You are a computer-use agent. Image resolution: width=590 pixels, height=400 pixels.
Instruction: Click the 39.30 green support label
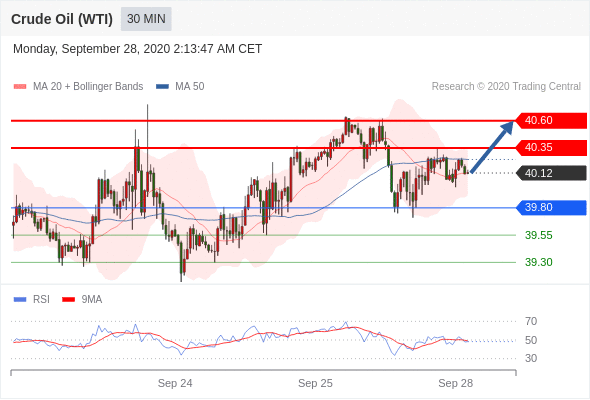click(539, 262)
